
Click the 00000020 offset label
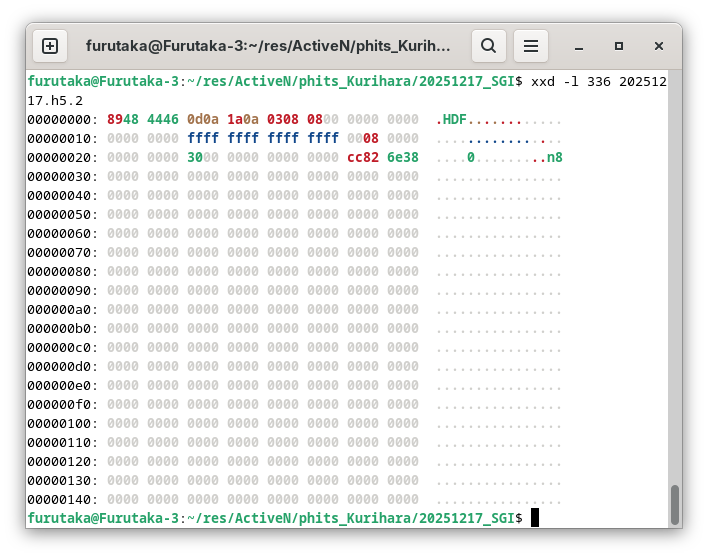59,158
